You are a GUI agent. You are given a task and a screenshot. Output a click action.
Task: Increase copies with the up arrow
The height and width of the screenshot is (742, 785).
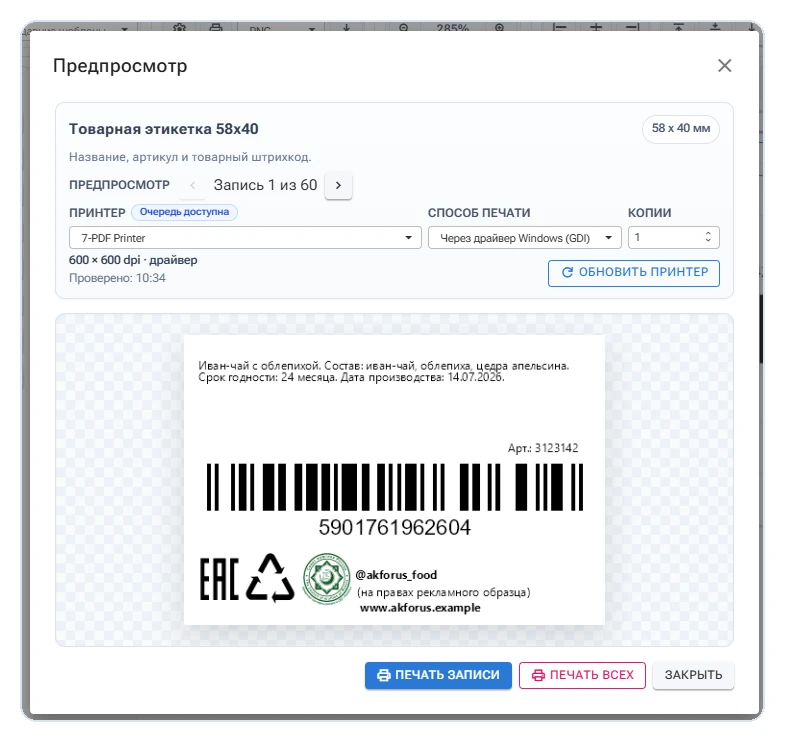pos(708,233)
